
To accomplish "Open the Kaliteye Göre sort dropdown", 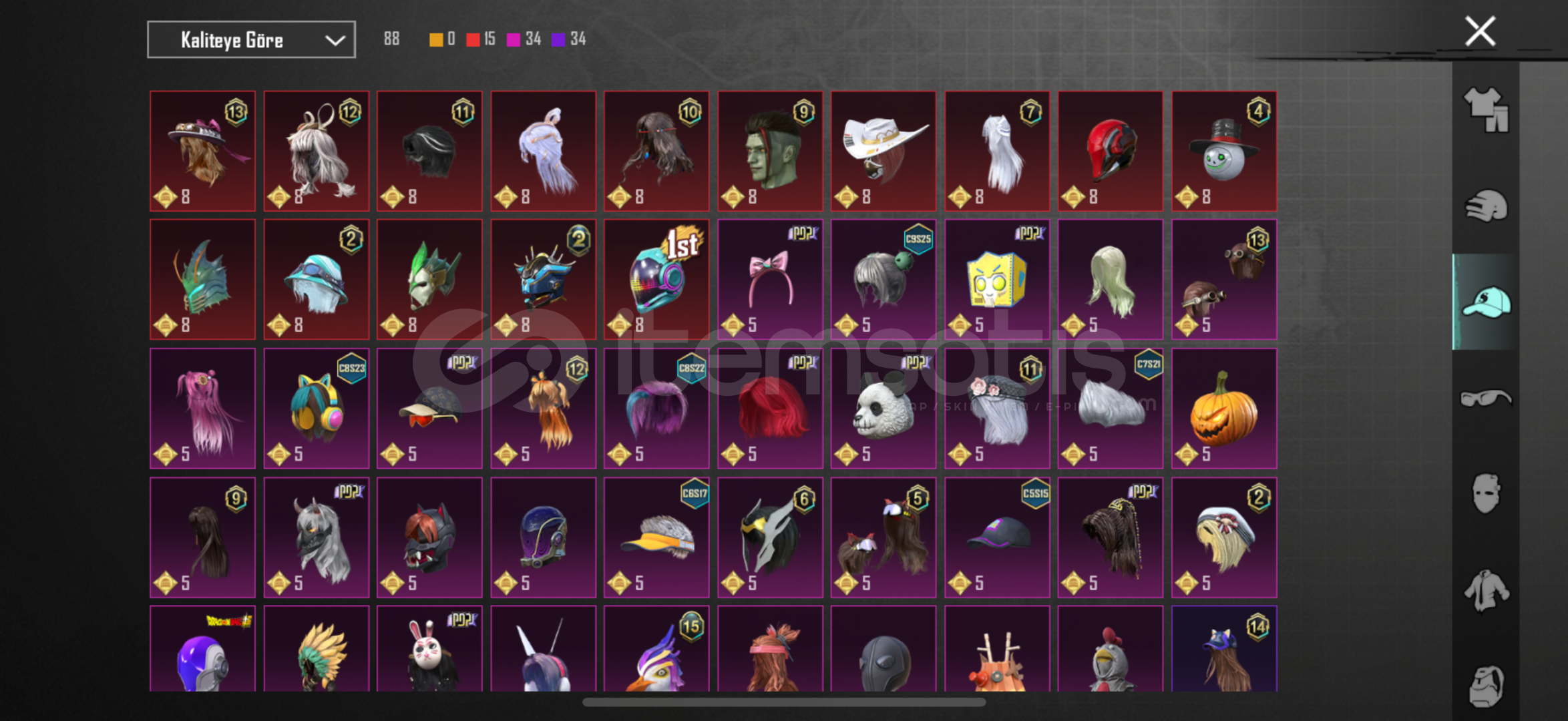I will click(251, 40).
